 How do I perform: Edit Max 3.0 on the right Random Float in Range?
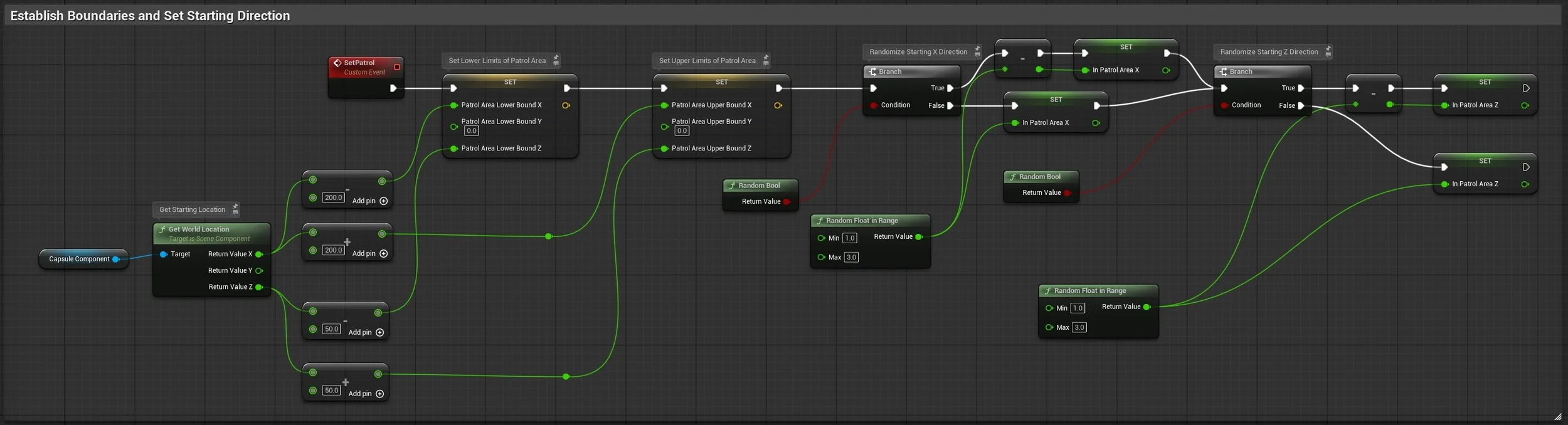pos(1079,328)
